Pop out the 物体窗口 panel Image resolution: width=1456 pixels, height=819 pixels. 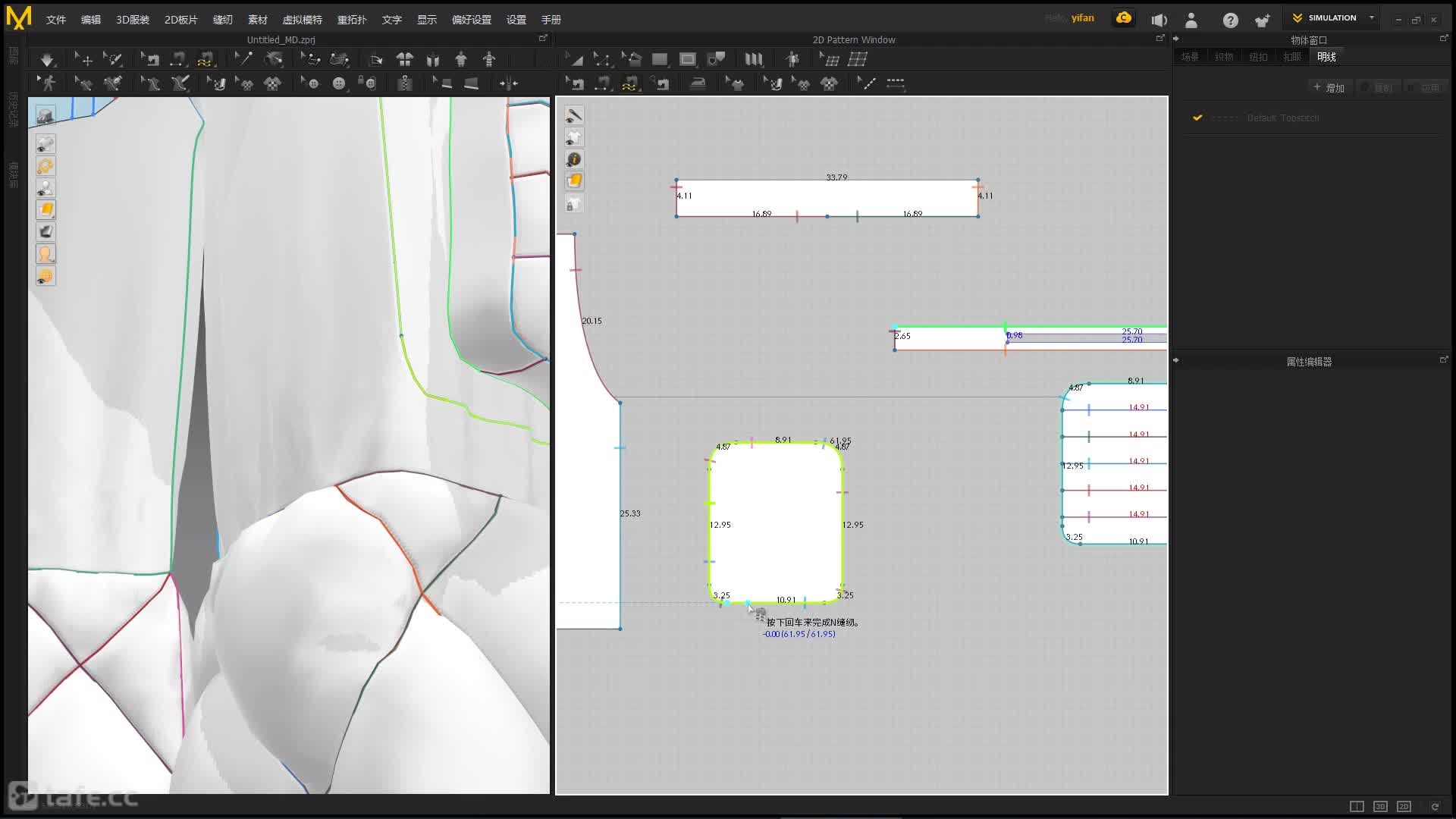[1444, 38]
